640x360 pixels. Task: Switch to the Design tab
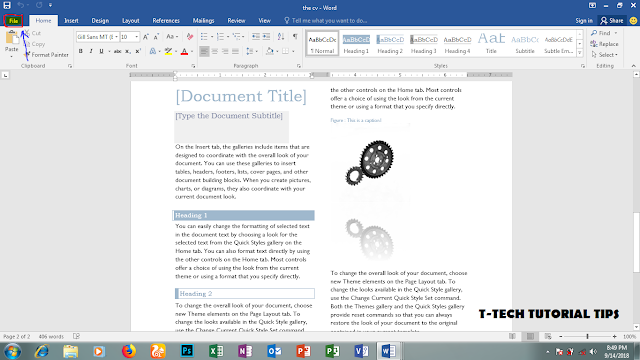(x=100, y=20)
